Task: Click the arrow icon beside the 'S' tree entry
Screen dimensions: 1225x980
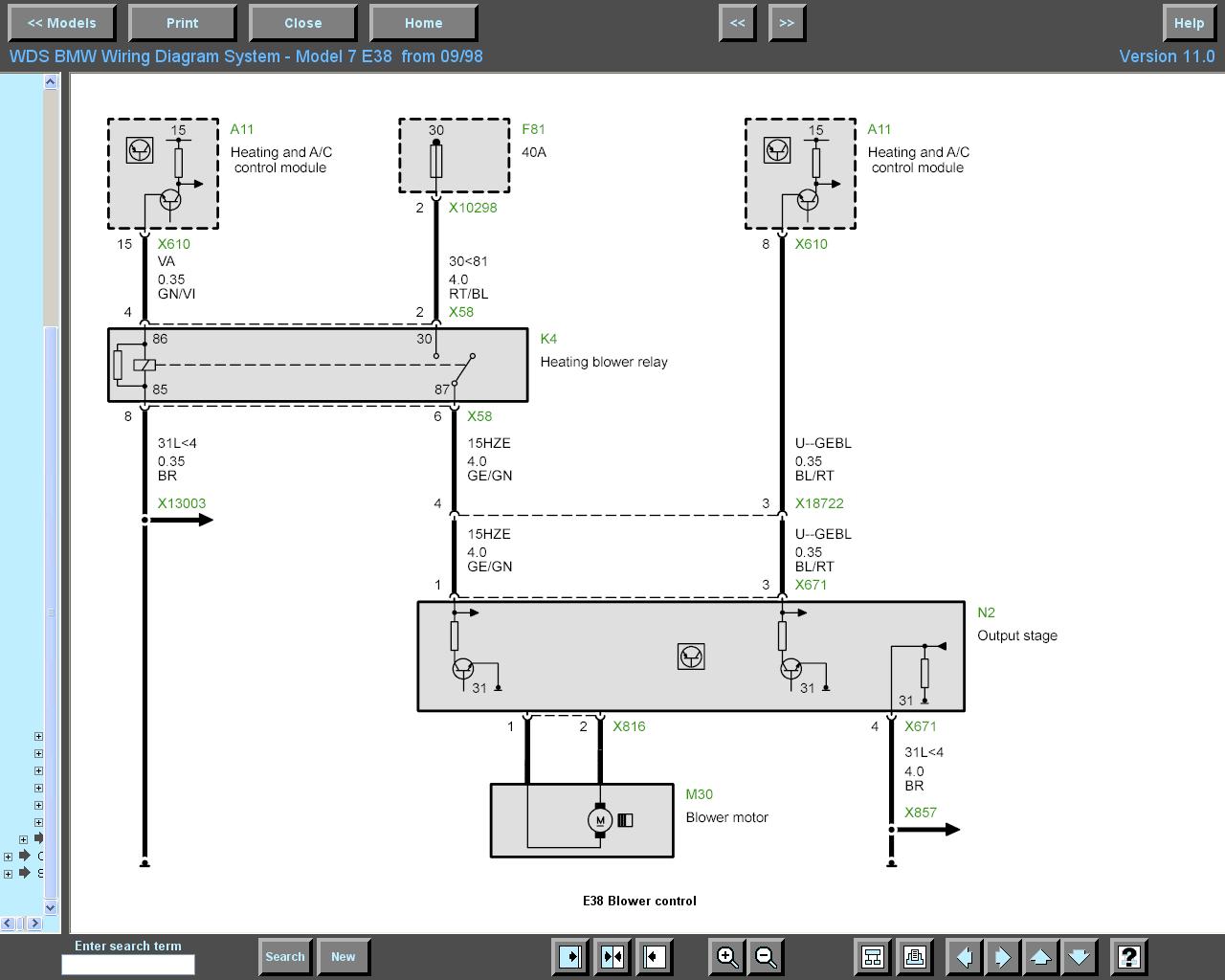Action: [25, 873]
